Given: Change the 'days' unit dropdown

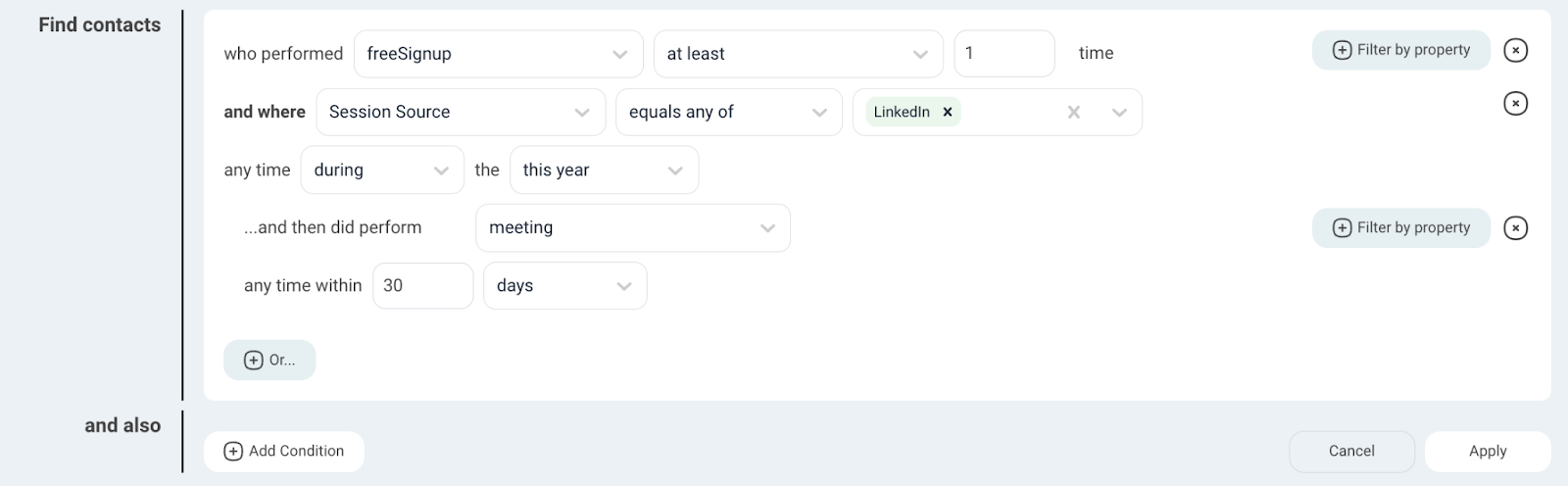Looking at the screenshot, I should tap(564, 285).
